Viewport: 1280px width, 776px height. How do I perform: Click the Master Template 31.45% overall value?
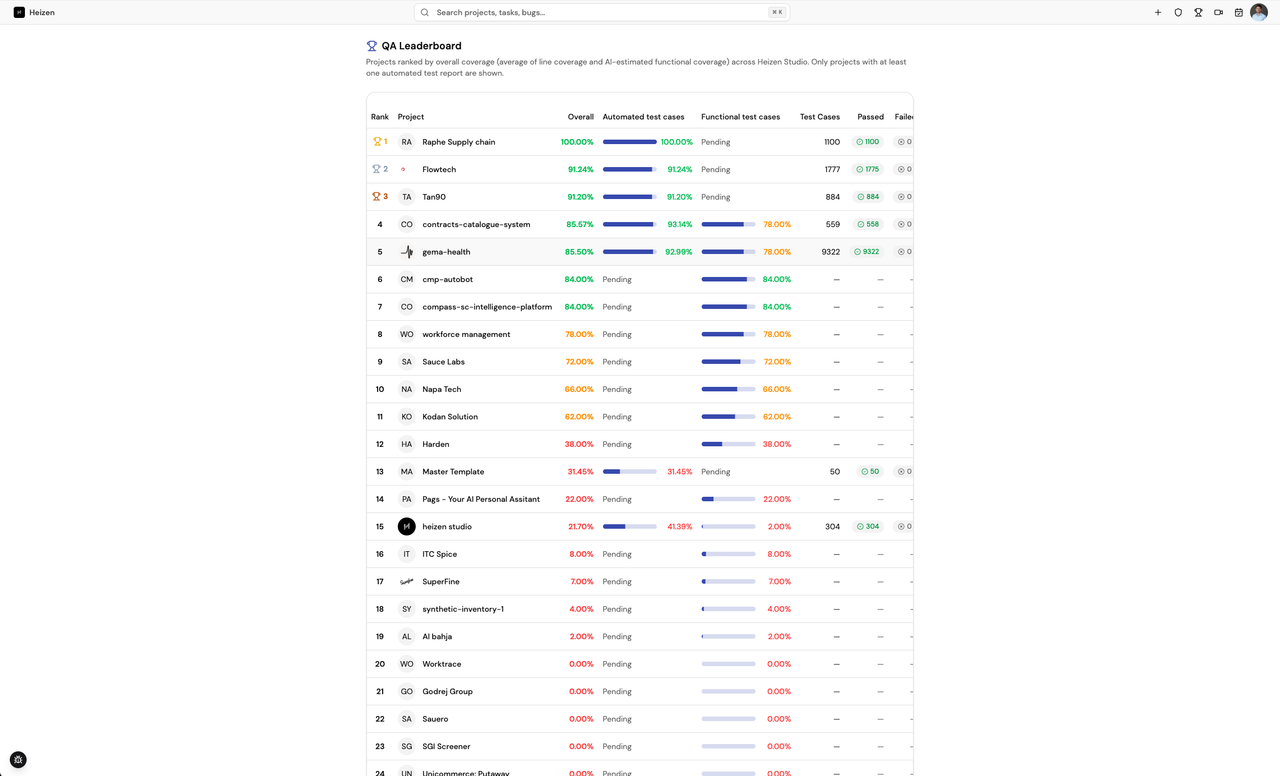point(580,471)
